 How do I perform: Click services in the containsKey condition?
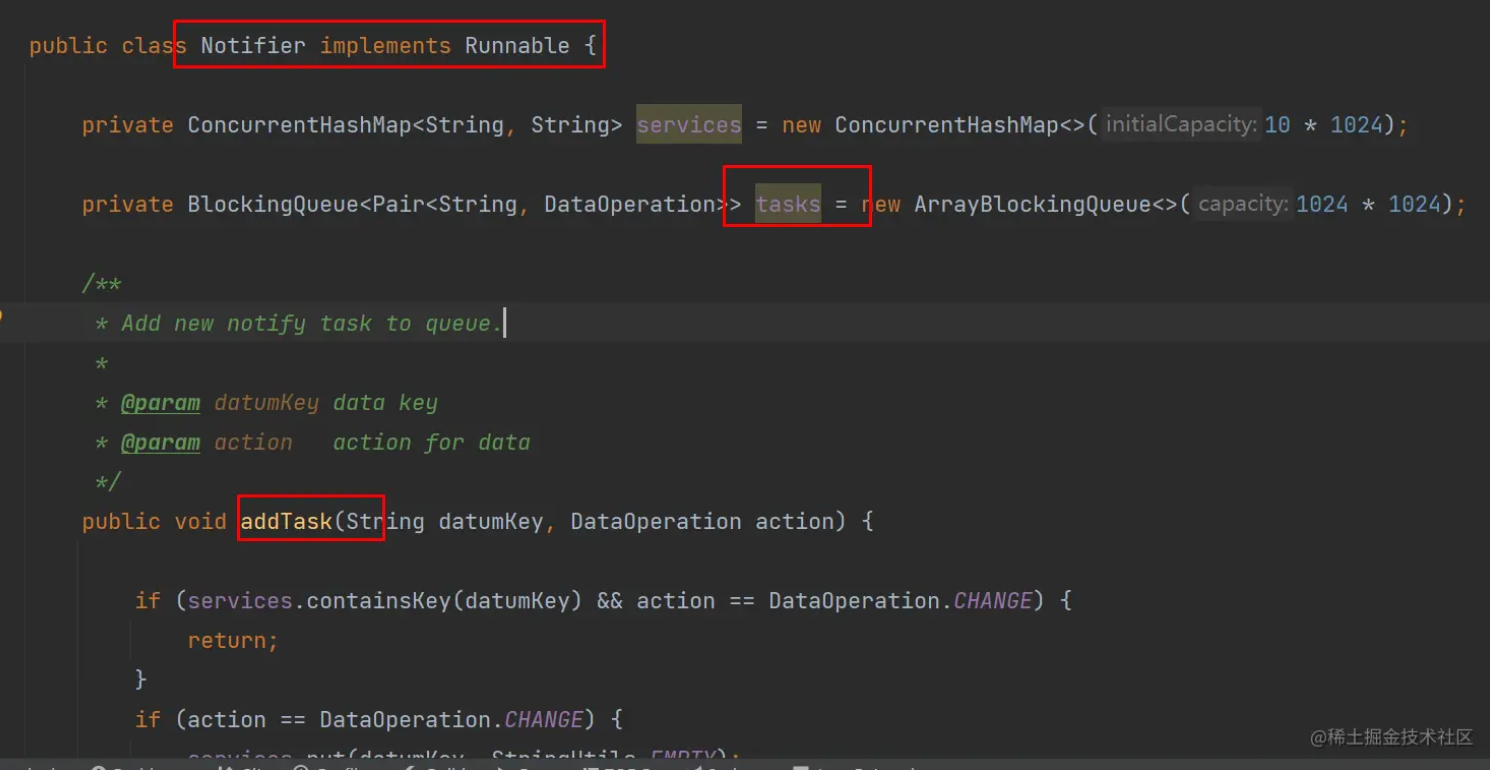click(x=240, y=600)
